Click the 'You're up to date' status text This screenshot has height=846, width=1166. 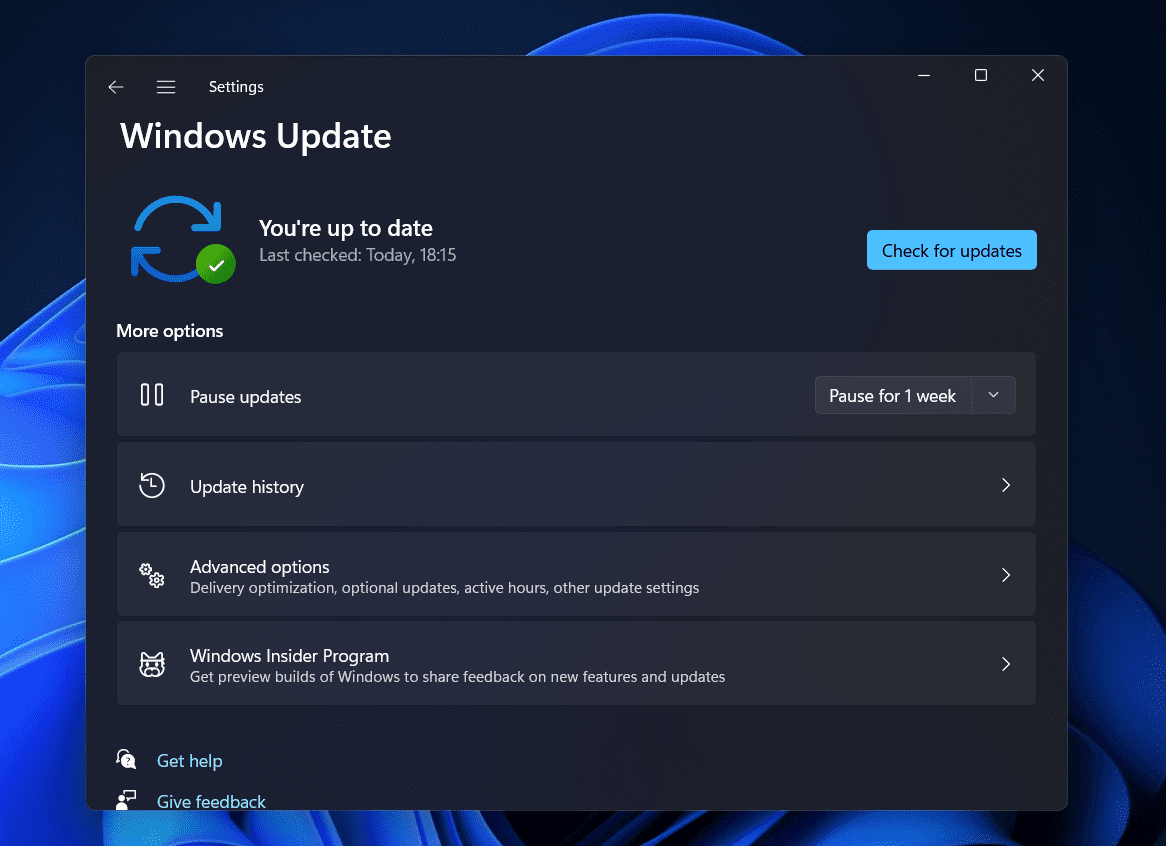coord(346,228)
